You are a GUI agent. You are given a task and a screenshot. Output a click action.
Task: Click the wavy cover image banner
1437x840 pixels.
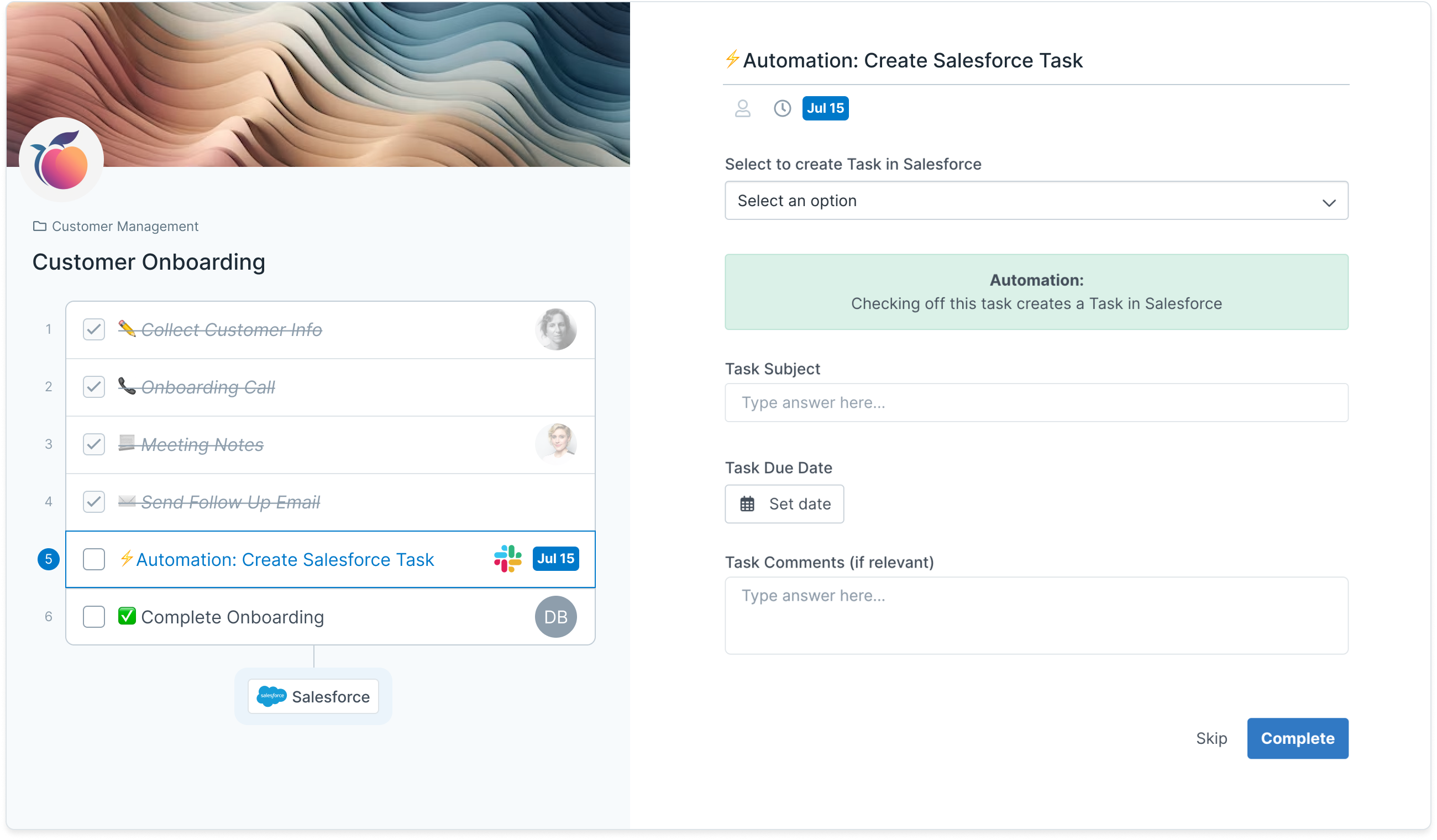point(318,85)
